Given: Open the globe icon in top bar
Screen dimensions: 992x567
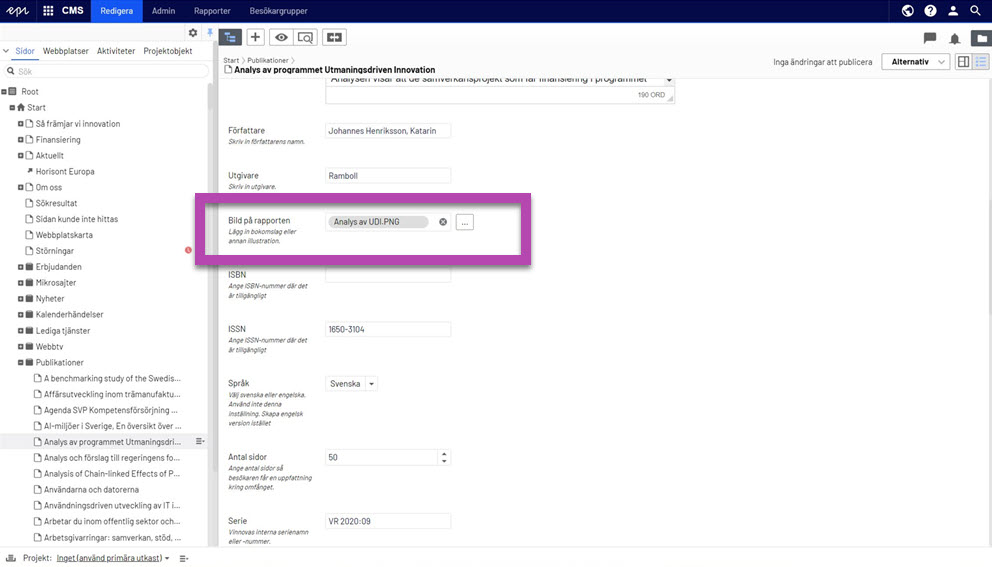Looking at the screenshot, I should tap(908, 11).
